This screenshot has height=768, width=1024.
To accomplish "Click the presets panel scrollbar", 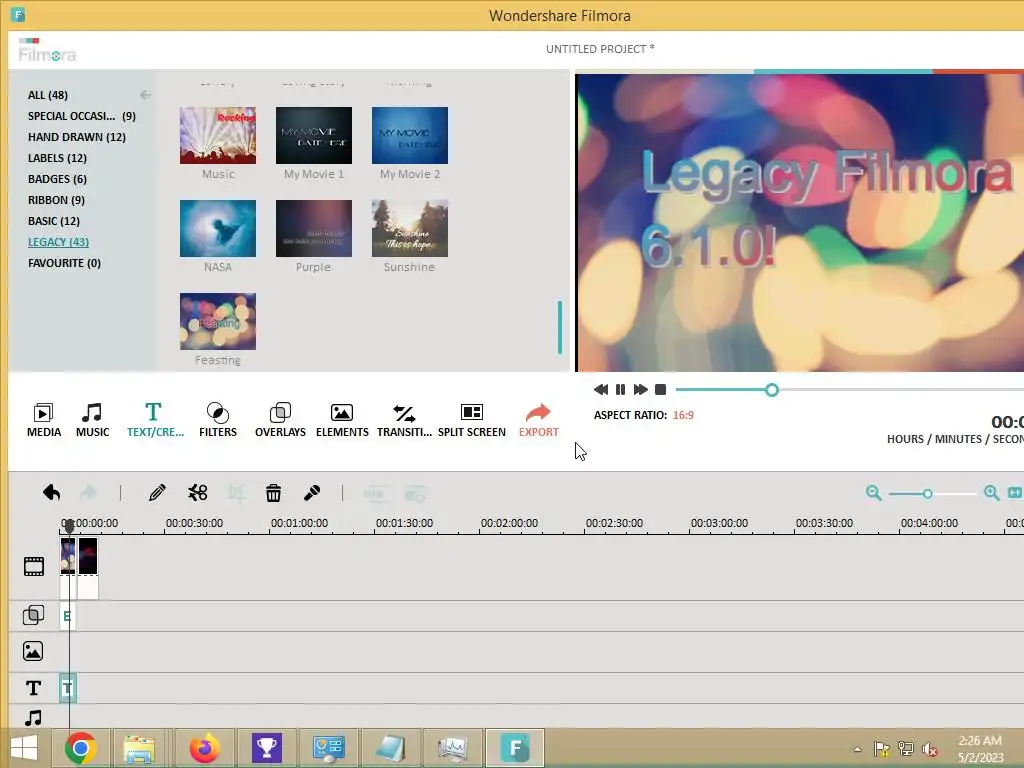I will click(x=560, y=327).
